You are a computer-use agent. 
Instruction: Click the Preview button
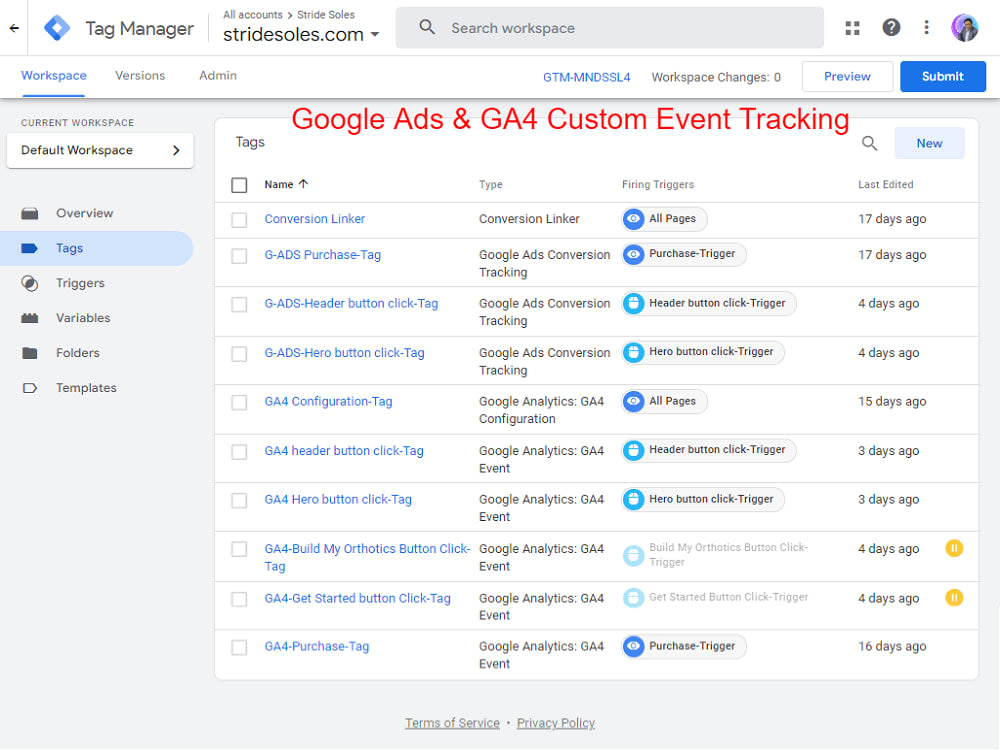click(x=847, y=77)
